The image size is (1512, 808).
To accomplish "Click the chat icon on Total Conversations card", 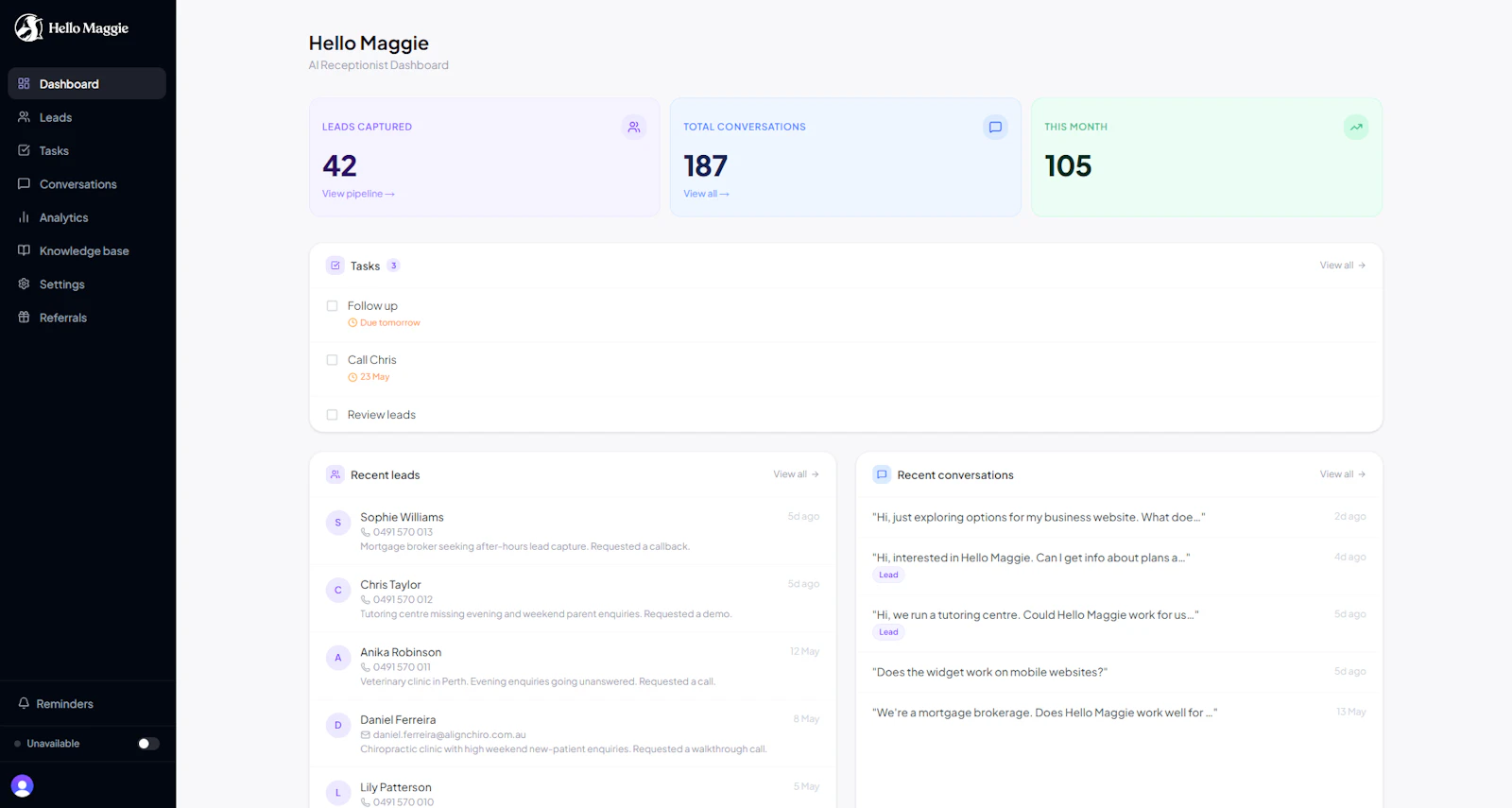I will [995, 127].
